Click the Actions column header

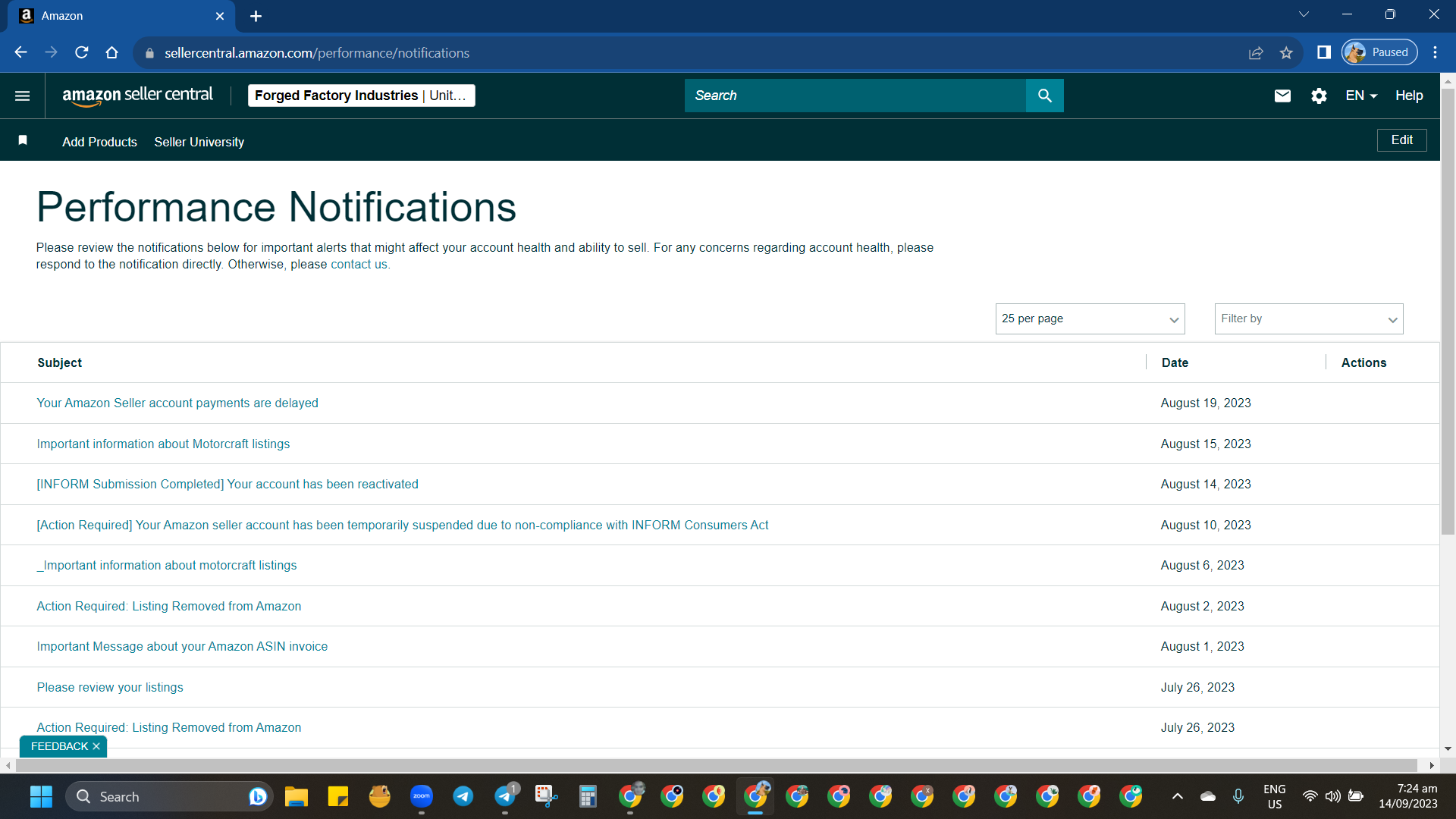click(1363, 362)
